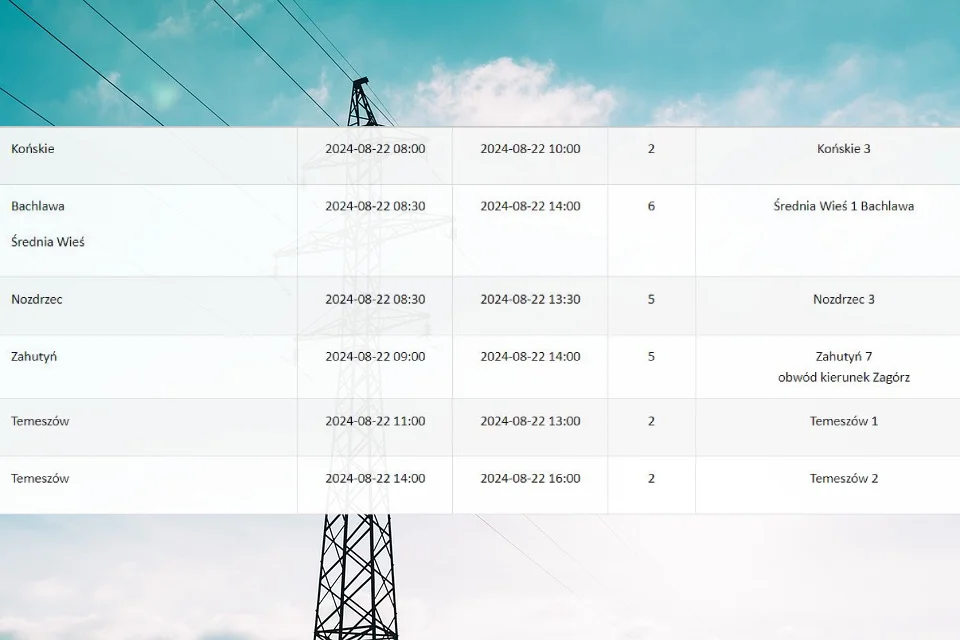The image size is (960, 640).
Task: Select the Temeszów 1 station cell
Action: 828,427
